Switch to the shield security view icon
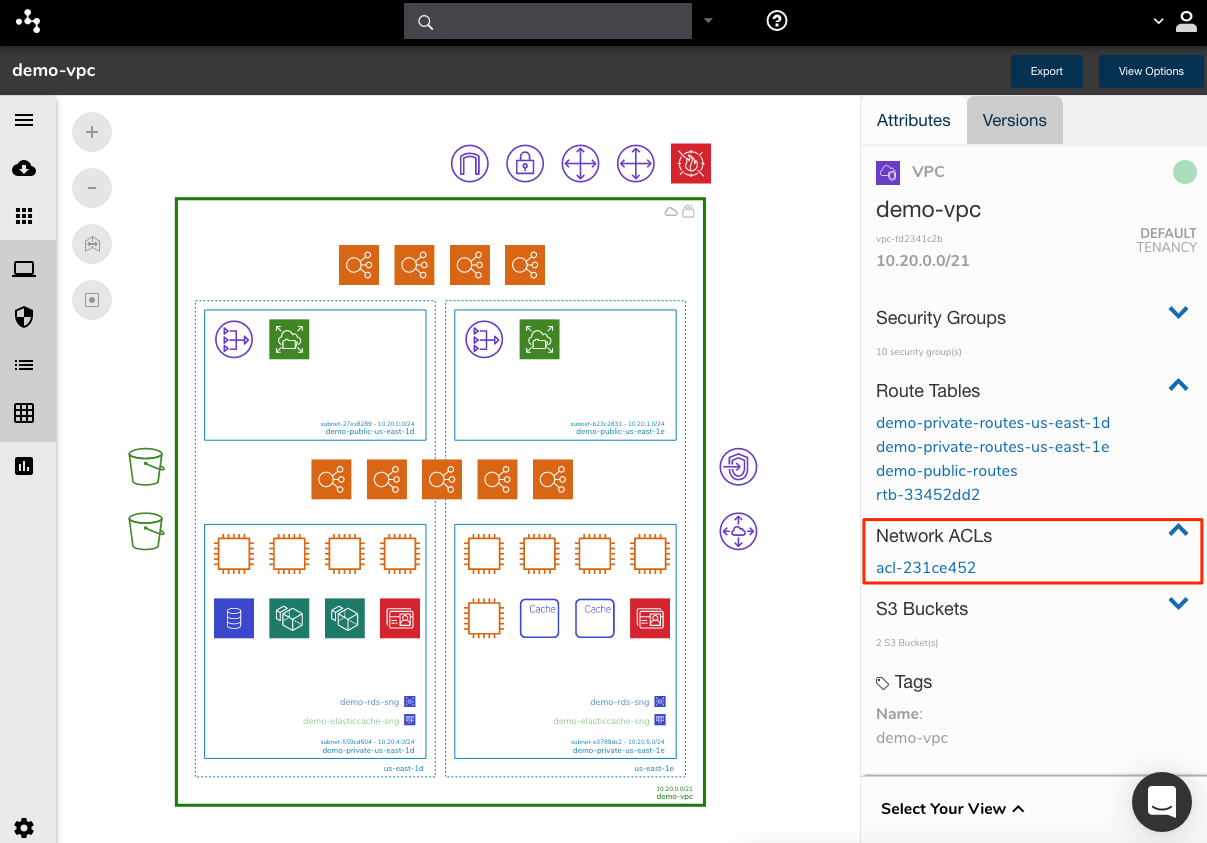 pyautogui.click(x=24, y=317)
